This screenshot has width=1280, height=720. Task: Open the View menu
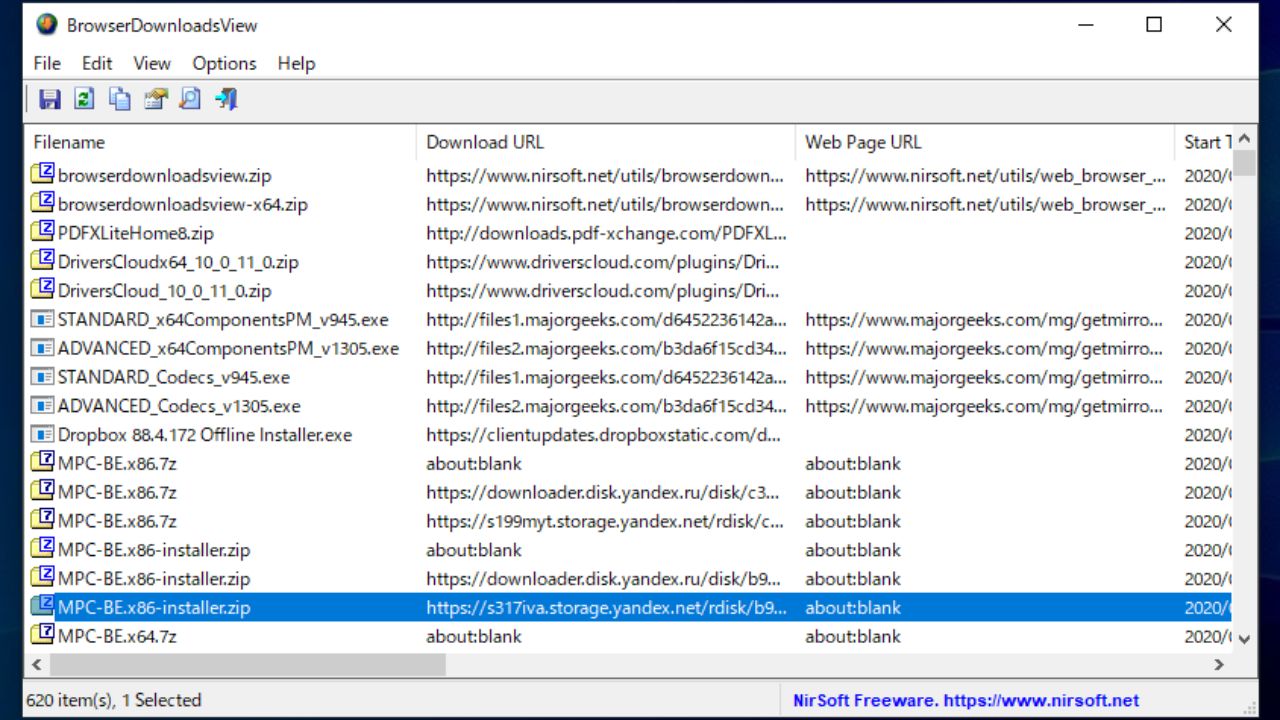pyautogui.click(x=152, y=63)
